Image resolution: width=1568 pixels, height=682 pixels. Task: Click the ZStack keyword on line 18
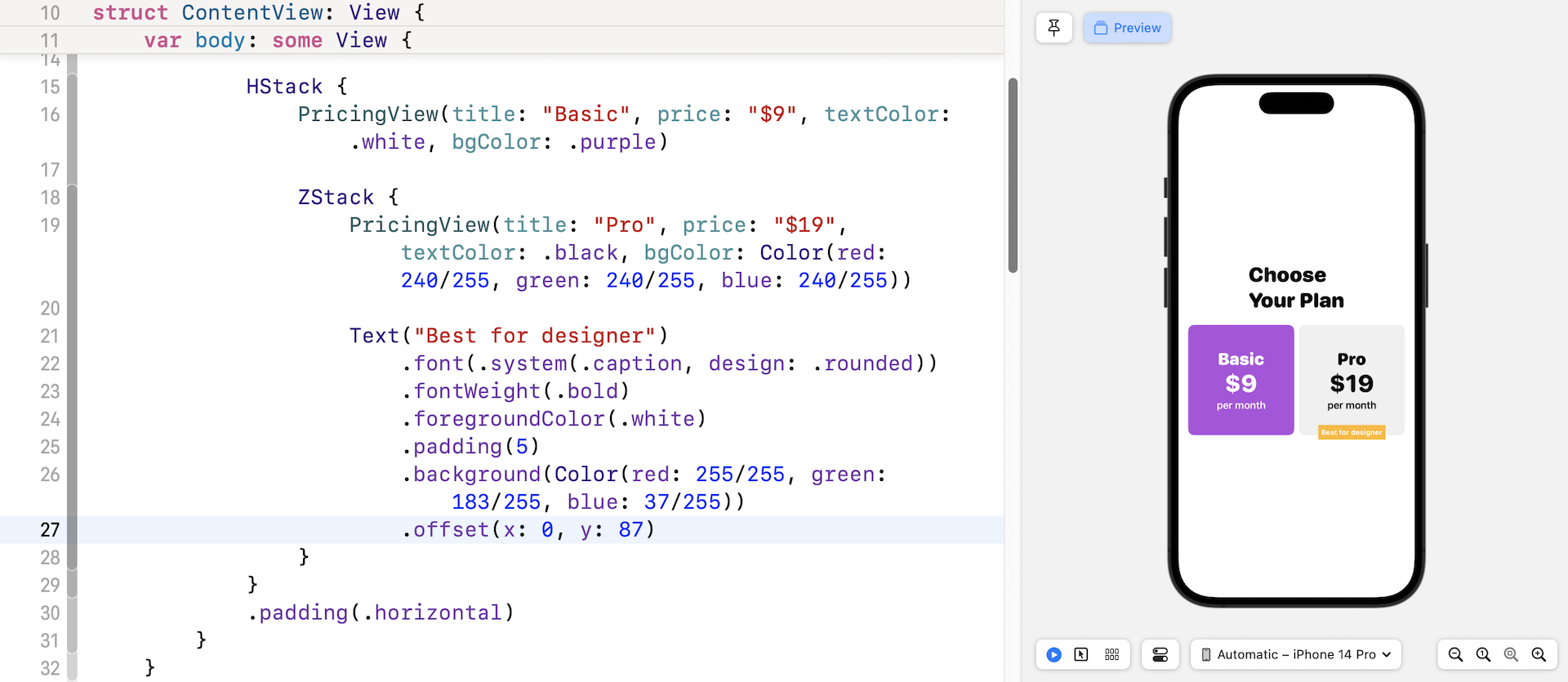336,198
